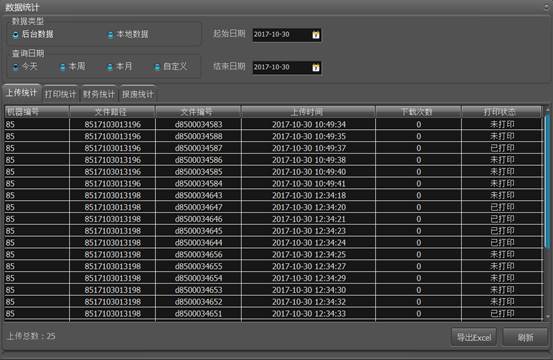Click the 结束日期 input field
This screenshot has height=360, width=553.
(286, 67)
